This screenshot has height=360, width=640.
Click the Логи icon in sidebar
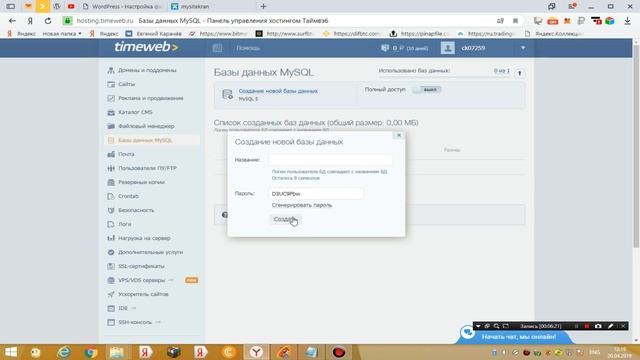click(x=111, y=224)
